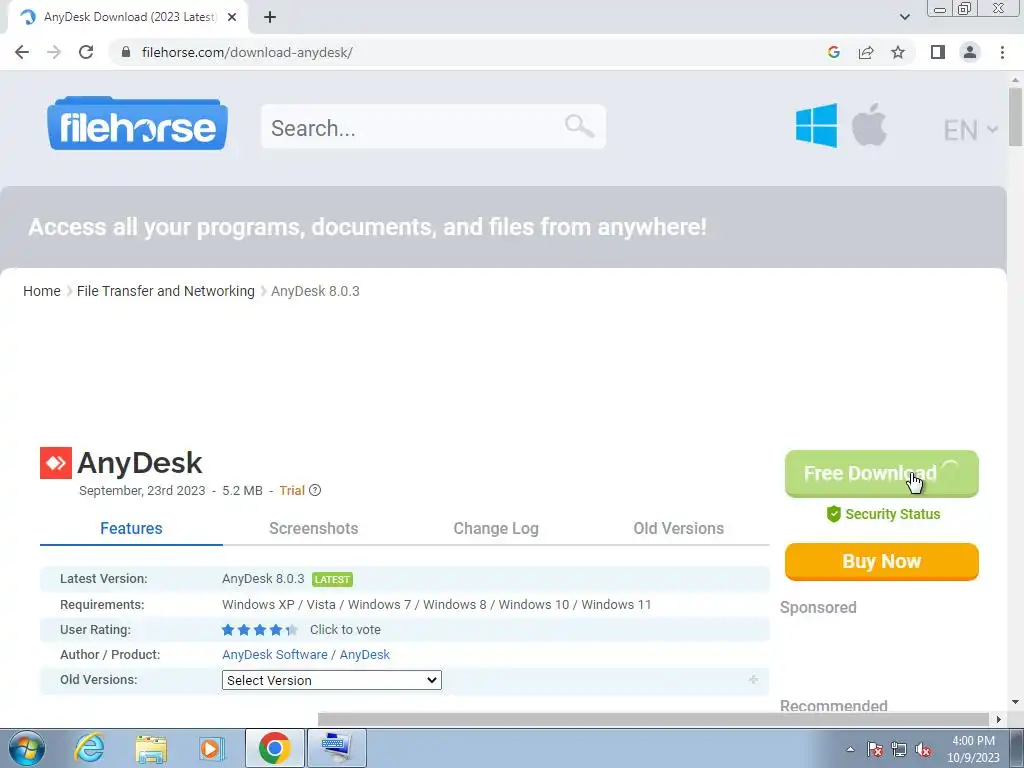Open the AnyDesk product link
This screenshot has width=1024, height=768.
(364, 654)
